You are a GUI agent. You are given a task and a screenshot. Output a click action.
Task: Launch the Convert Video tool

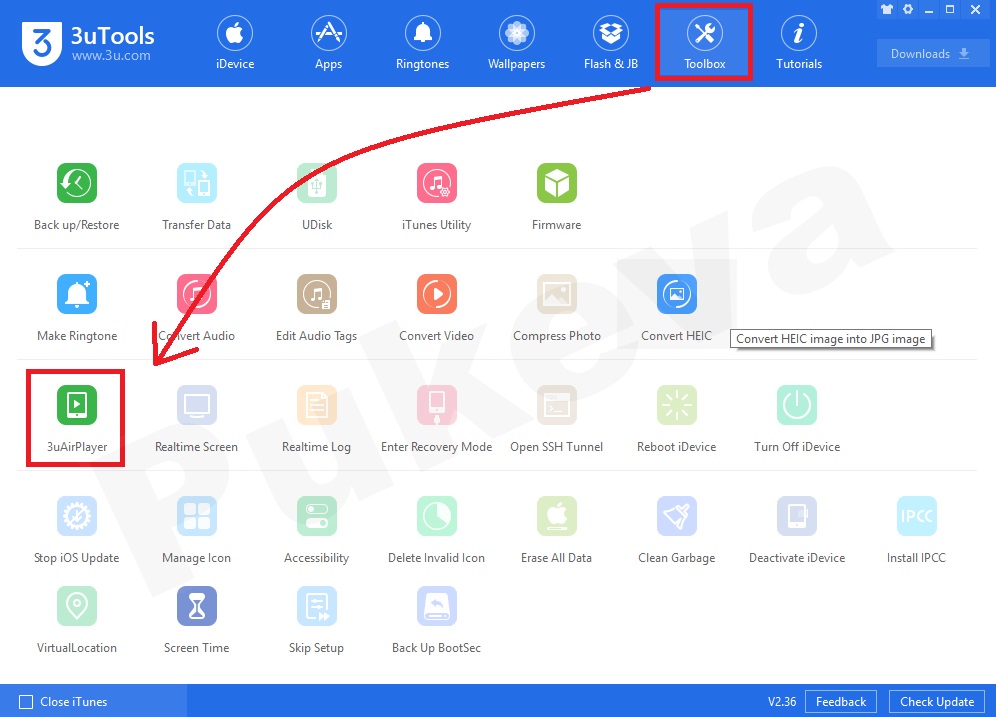pyautogui.click(x=436, y=308)
